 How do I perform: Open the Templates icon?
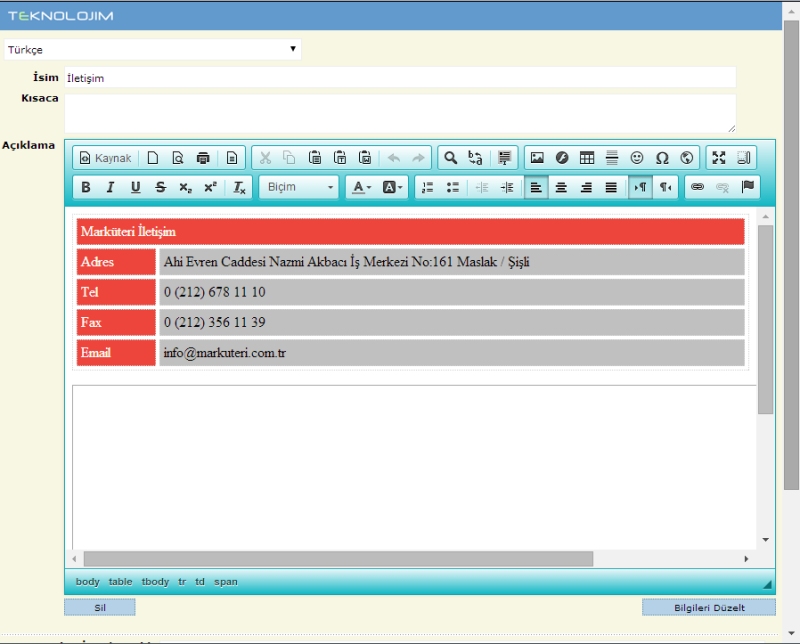pyautogui.click(x=232, y=158)
